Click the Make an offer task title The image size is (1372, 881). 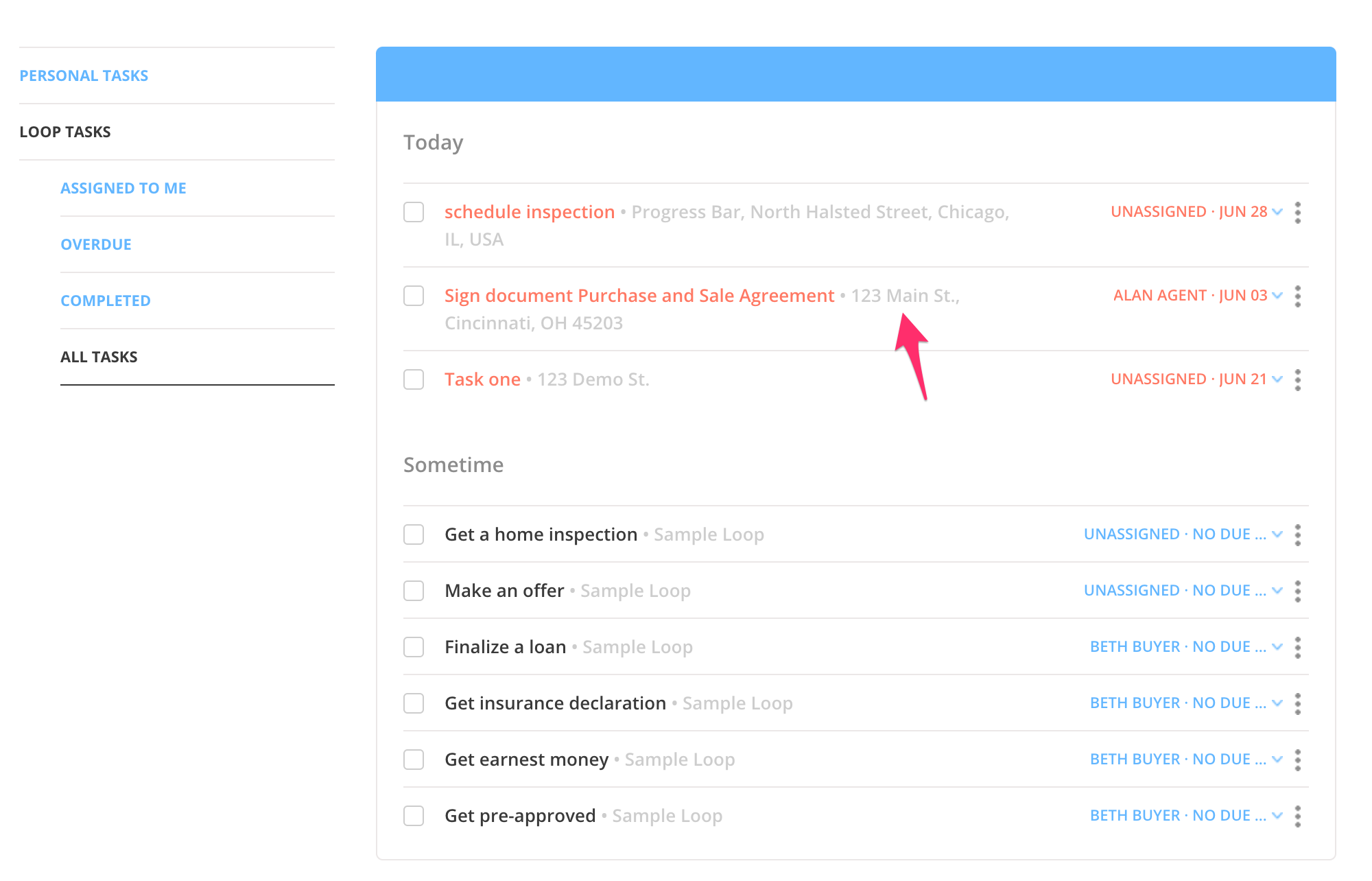pos(504,591)
